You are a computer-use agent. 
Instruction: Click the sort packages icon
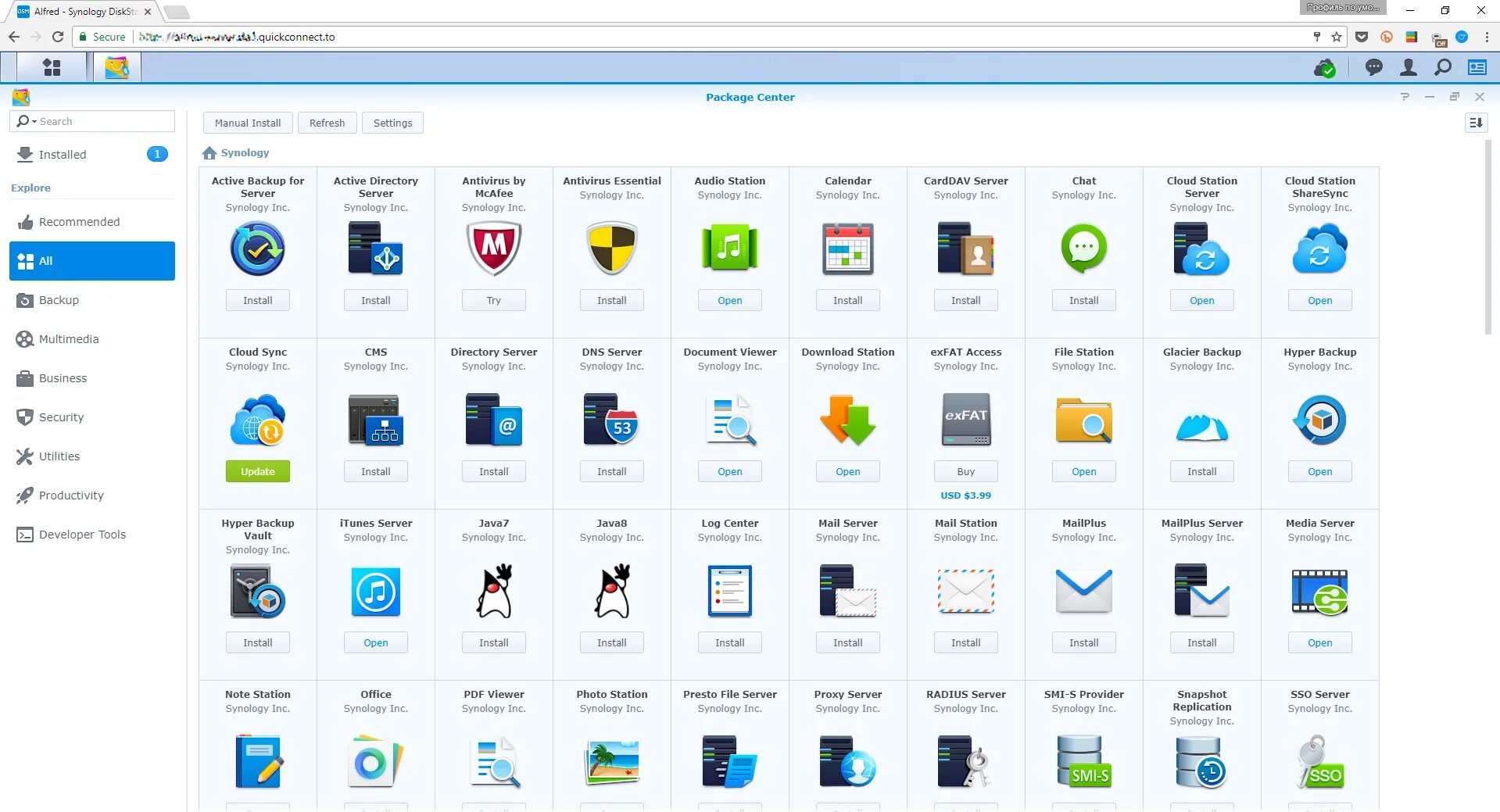(x=1476, y=123)
